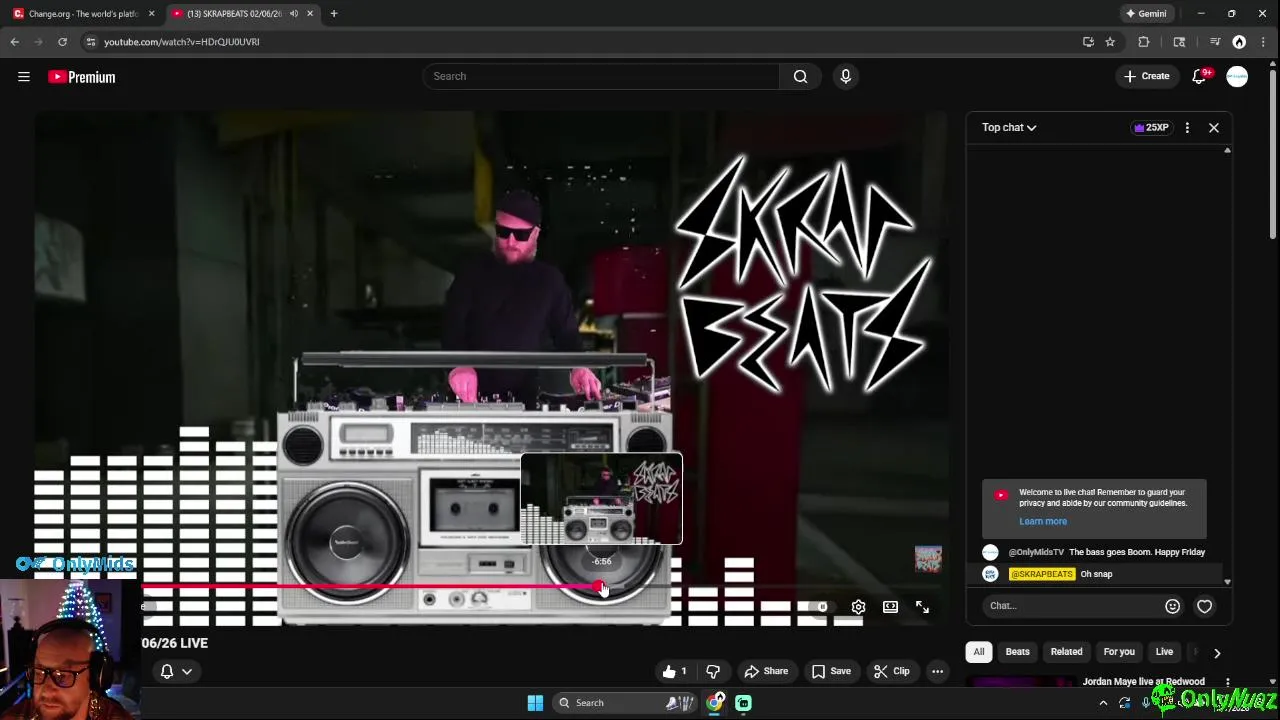This screenshot has height=720, width=1280.
Task: Open more actions ellipsis below video
Action: pos(937,671)
